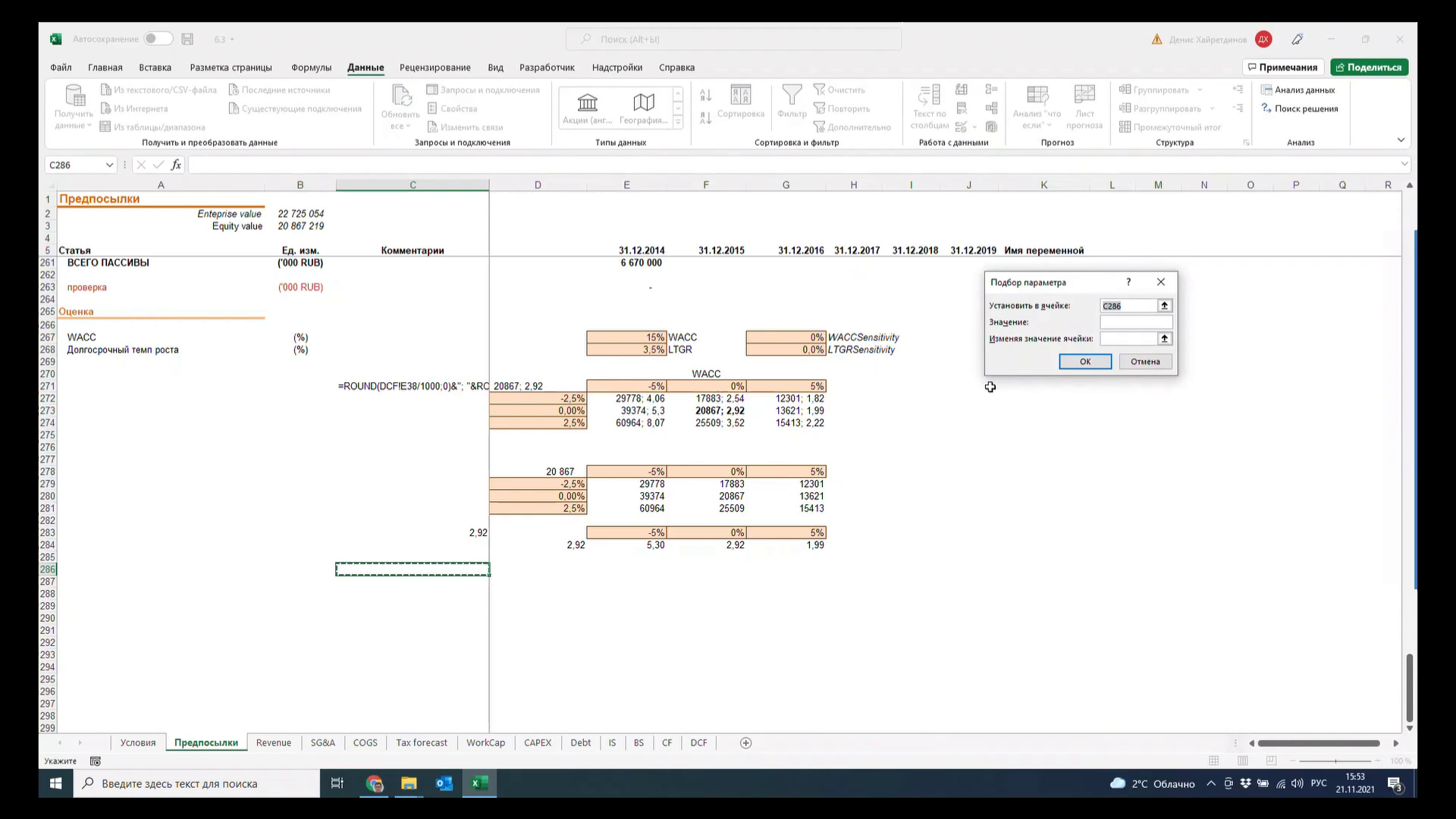Switch to Разработчик ribbon tab
The height and width of the screenshot is (819, 1456).
pos(547,67)
